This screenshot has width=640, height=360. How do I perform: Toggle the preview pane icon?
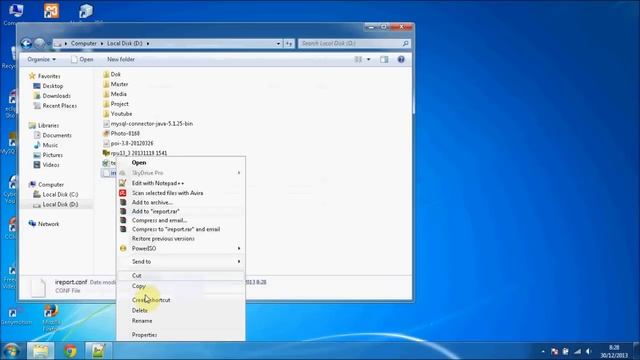click(x=384, y=60)
